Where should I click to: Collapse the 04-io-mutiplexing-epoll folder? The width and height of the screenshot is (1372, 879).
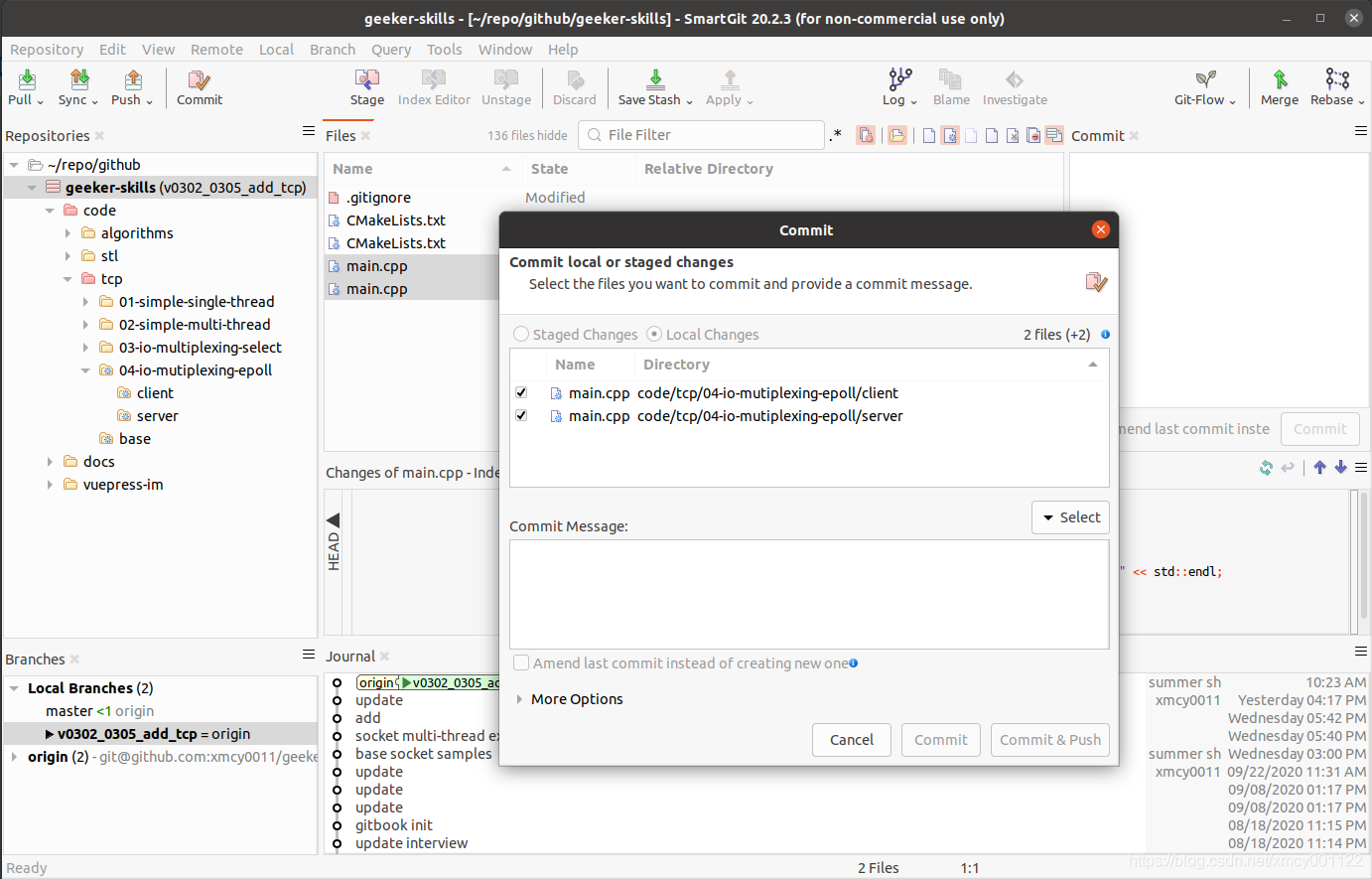click(x=85, y=370)
